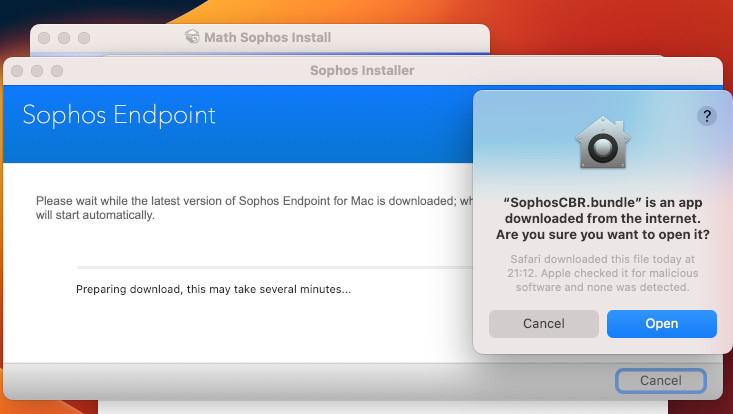Click the Math Sophos Install title icon
733x414 pixels.
pyautogui.click(x=192, y=36)
